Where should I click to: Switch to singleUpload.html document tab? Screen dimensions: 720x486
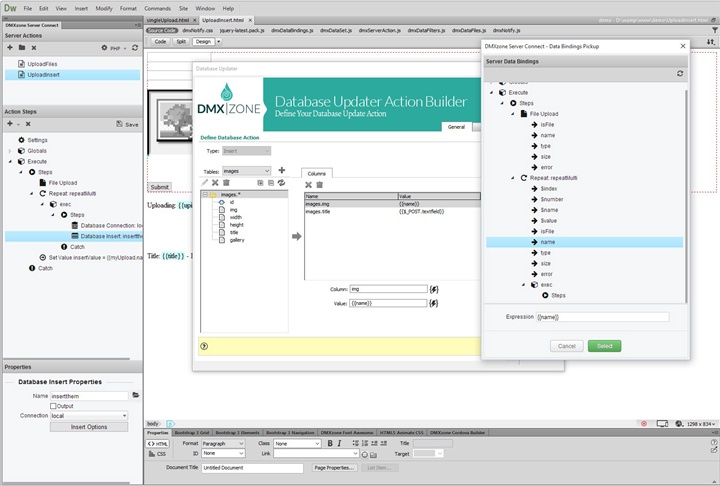click(x=168, y=20)
